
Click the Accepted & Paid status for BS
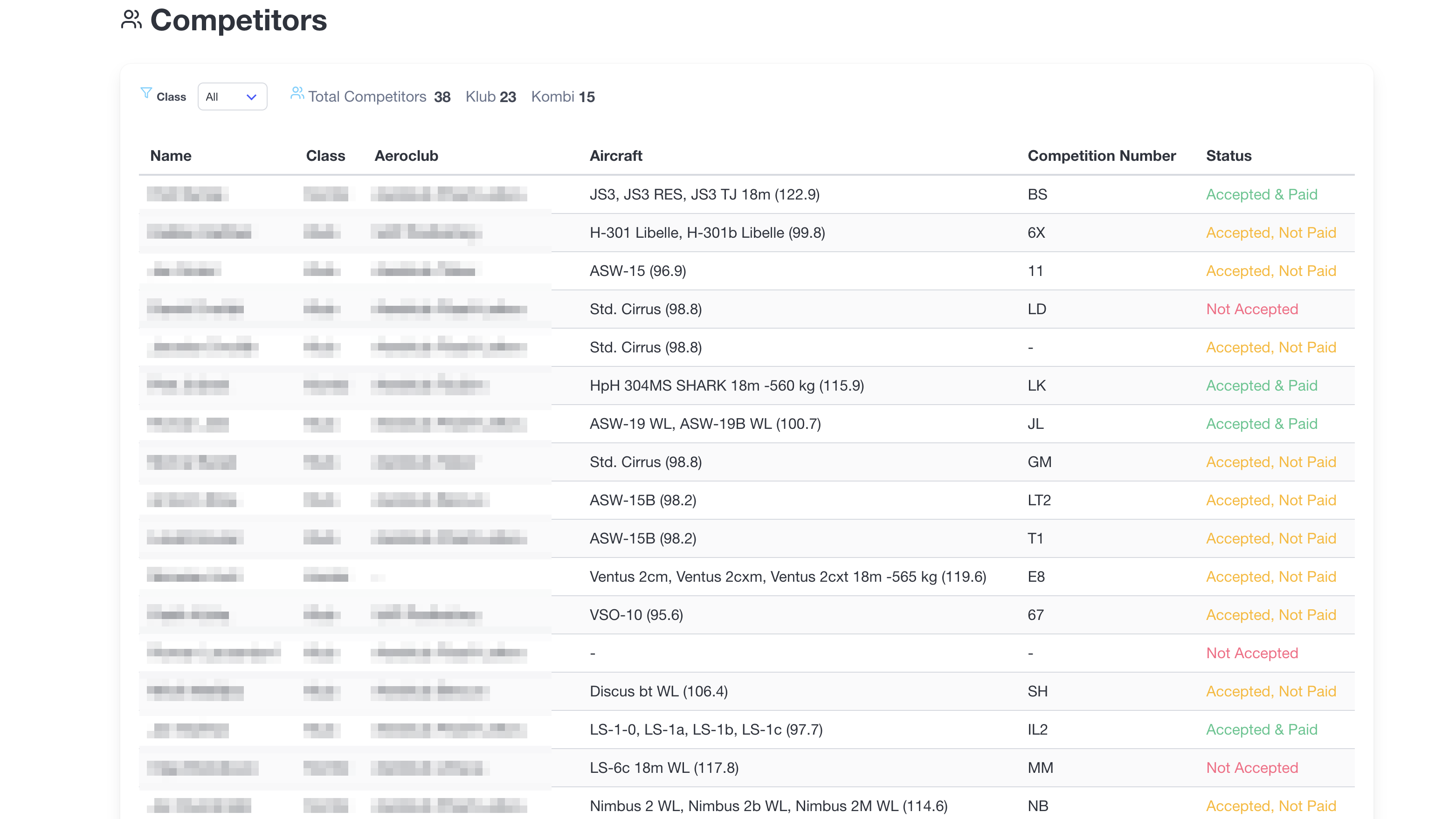tap(1261, 194)
